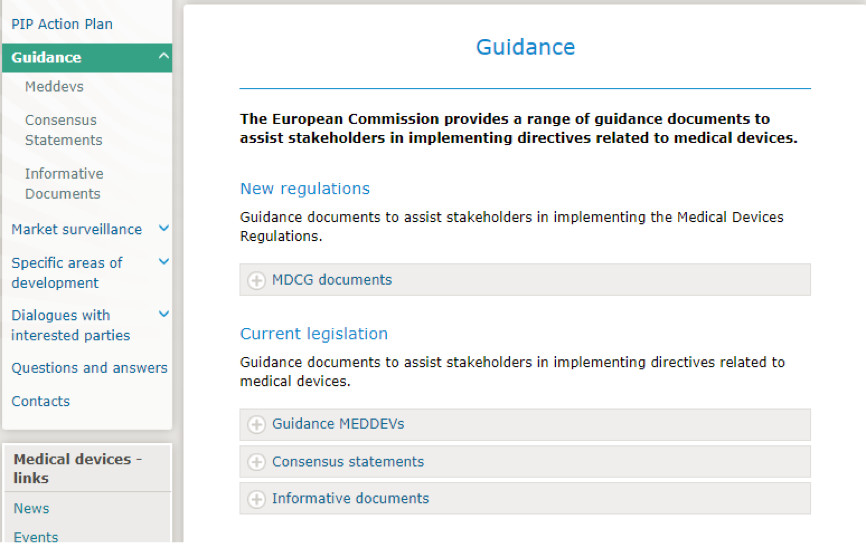Collapse the Guidance sidebar section chevron
Viewport: 866px width, 548px height.
coord(164,57)
